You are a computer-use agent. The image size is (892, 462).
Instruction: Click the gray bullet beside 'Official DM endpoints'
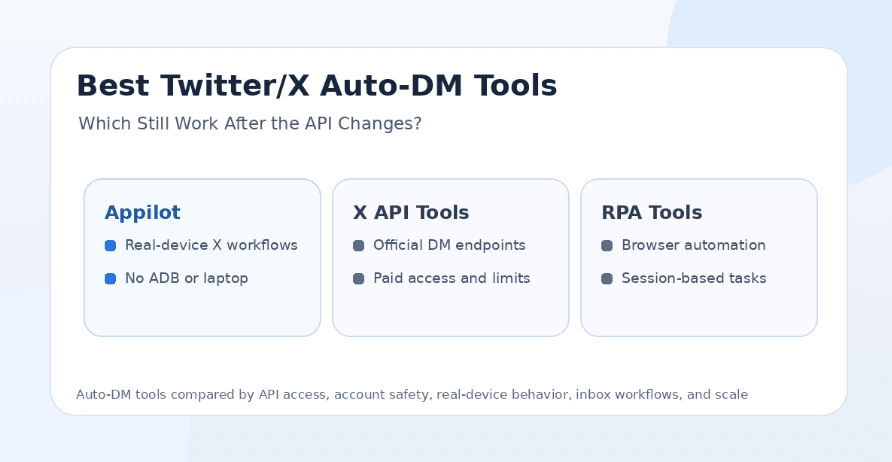pos(358,246)
